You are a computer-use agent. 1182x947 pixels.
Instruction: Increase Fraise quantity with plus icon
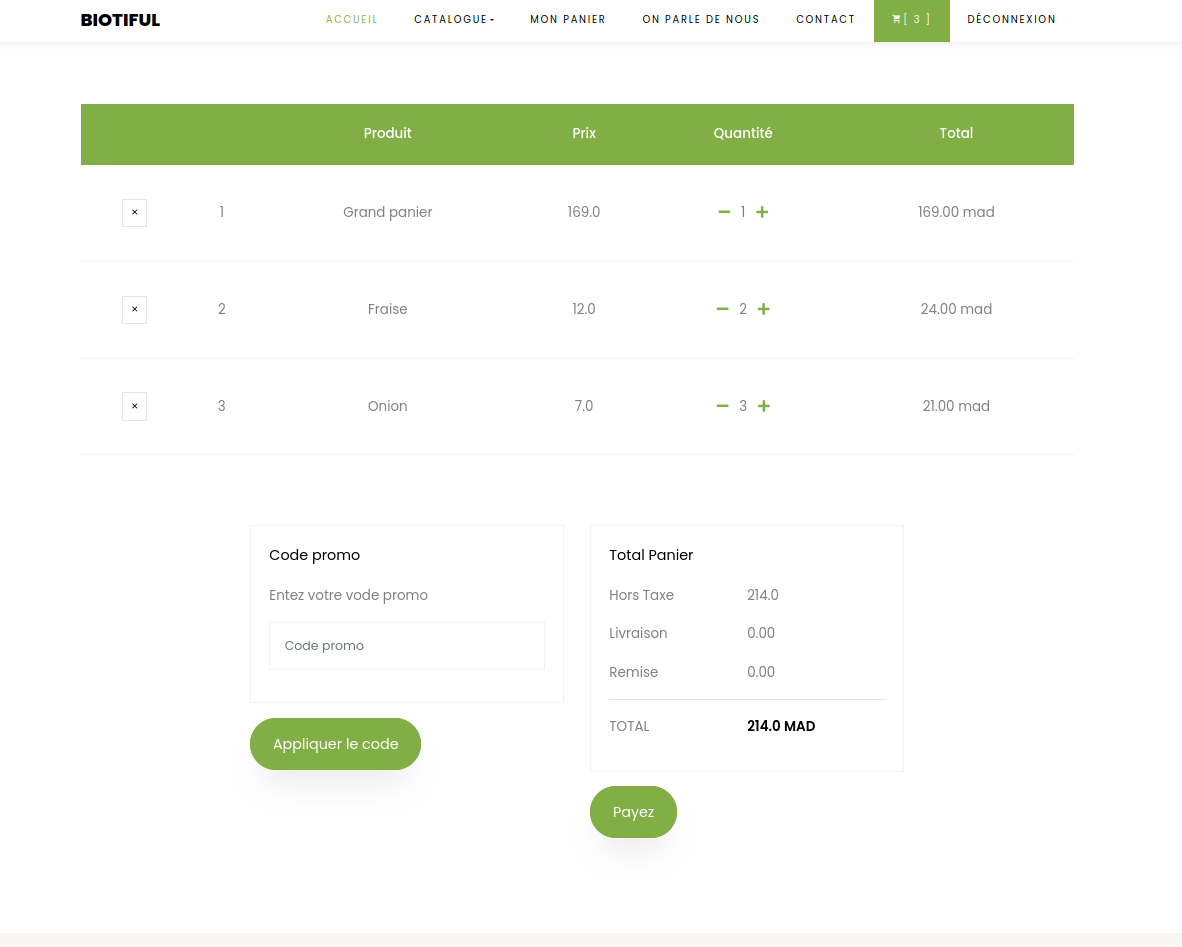764,309
